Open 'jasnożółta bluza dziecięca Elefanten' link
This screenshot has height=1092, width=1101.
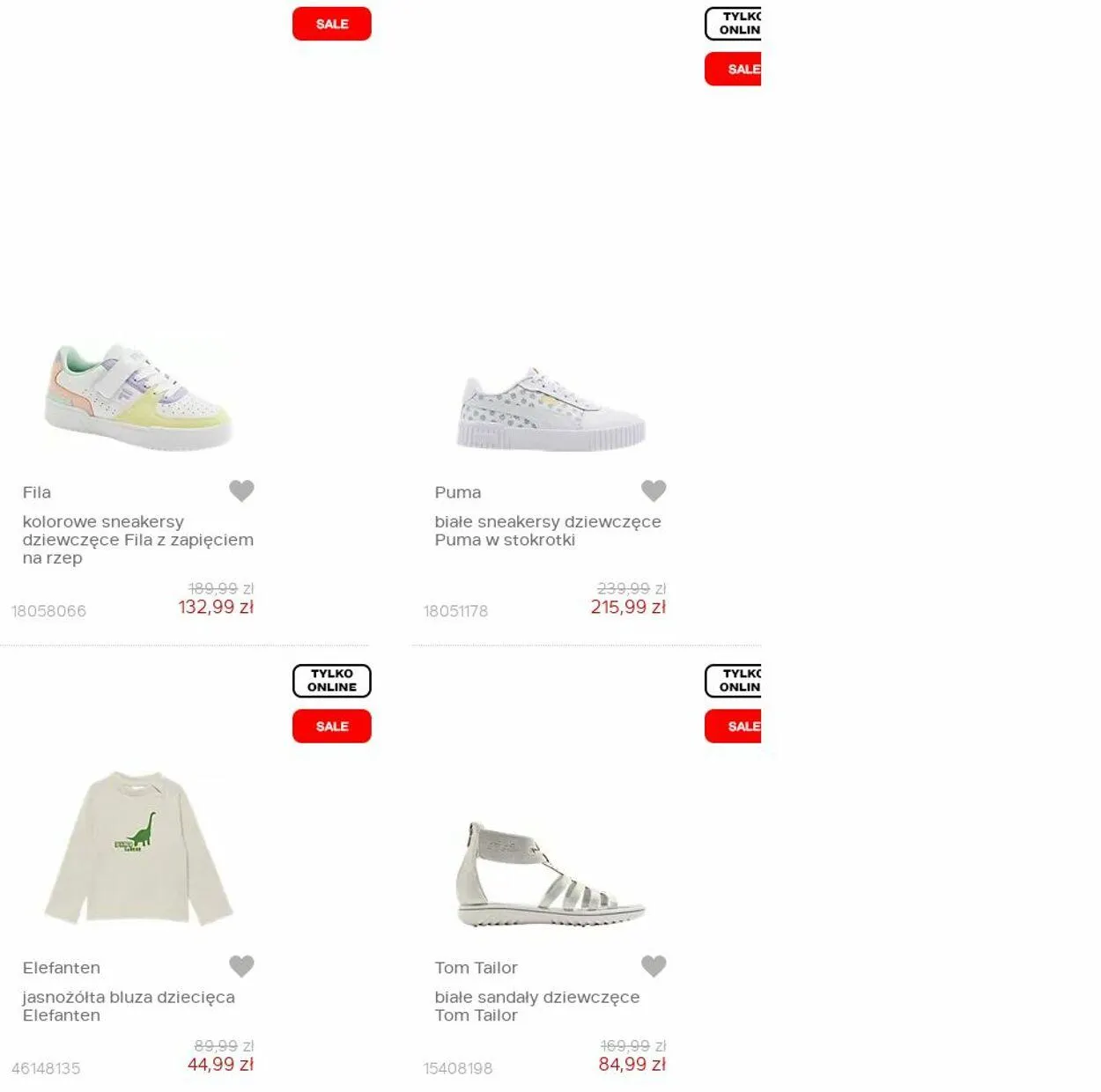click(x=129, y=1007)
